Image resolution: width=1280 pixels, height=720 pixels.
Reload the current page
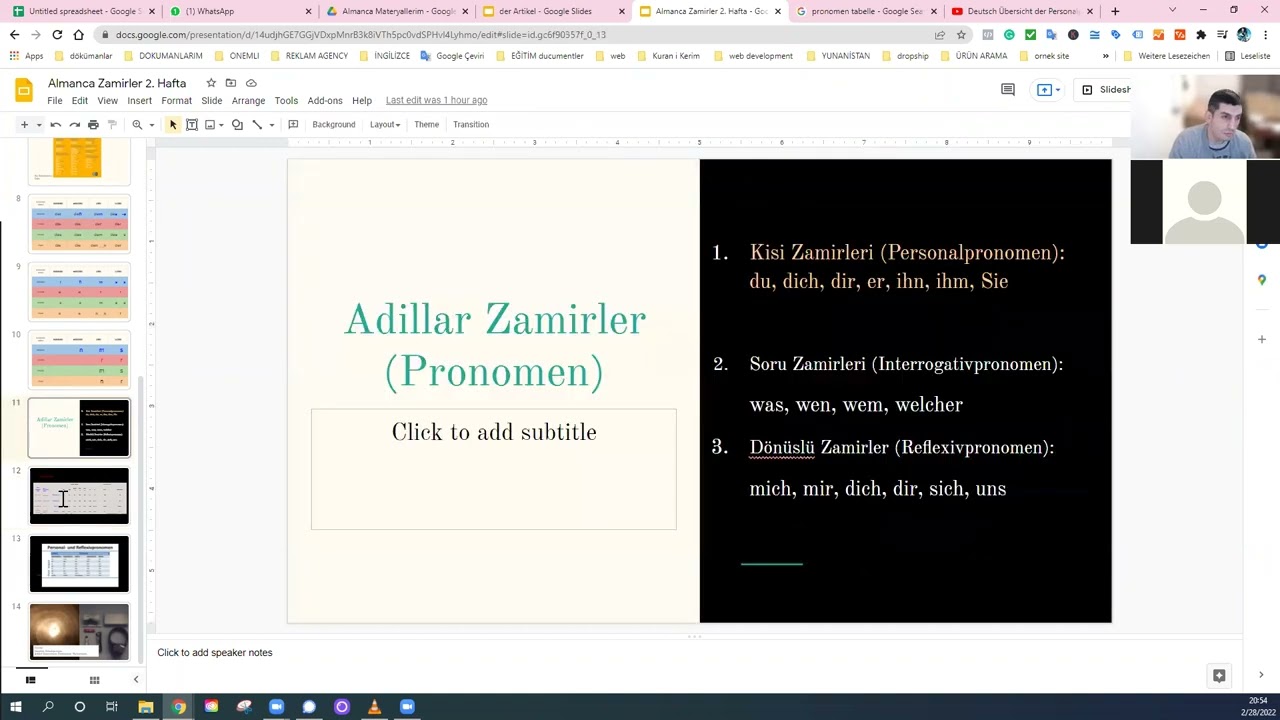[57, 34]
